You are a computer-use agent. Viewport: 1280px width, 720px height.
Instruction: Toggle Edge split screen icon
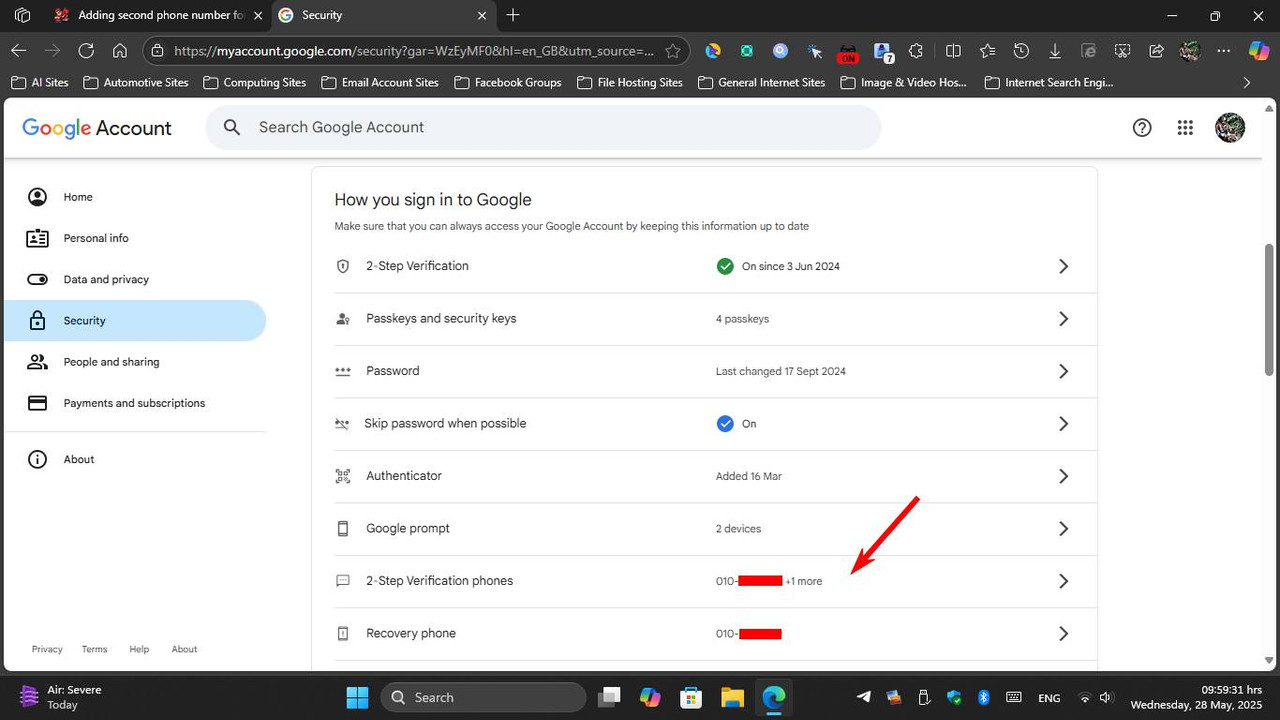pos(953,50)
